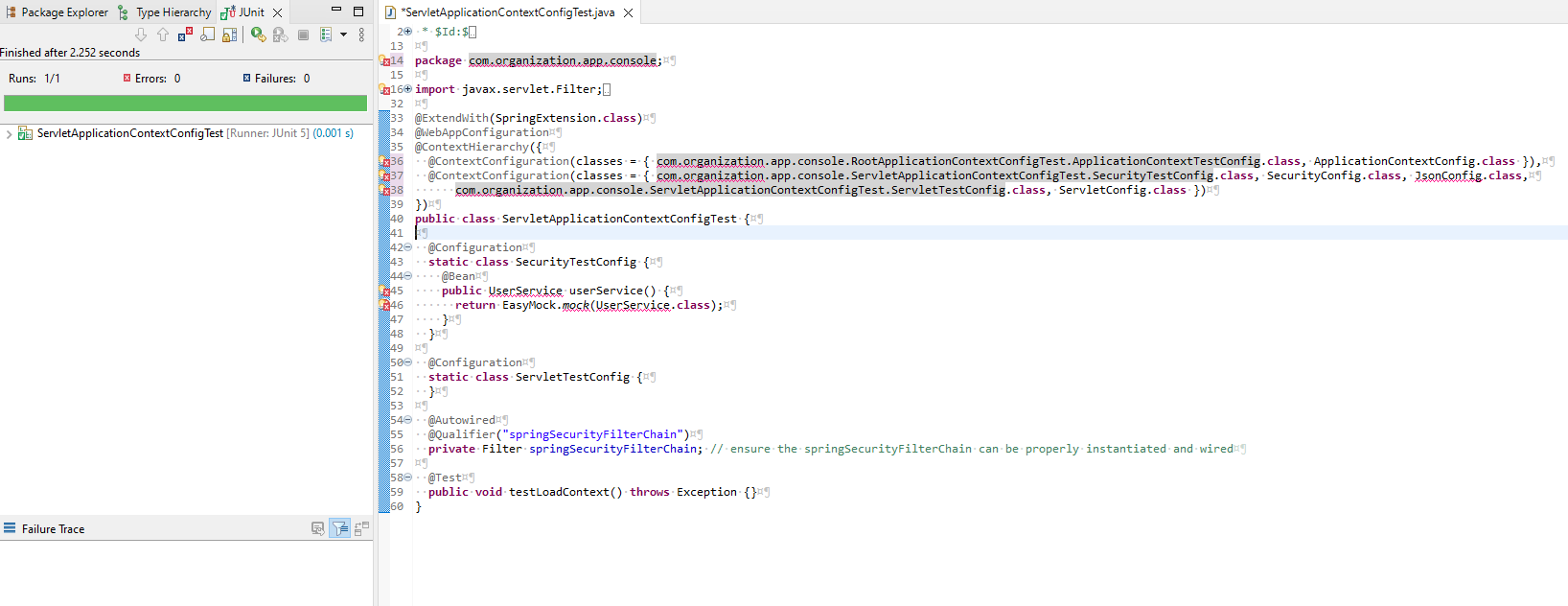Minimize the JUnit view panel
Image resolution: width=1568 pixels, height=606 pixels.
(336, 11)
